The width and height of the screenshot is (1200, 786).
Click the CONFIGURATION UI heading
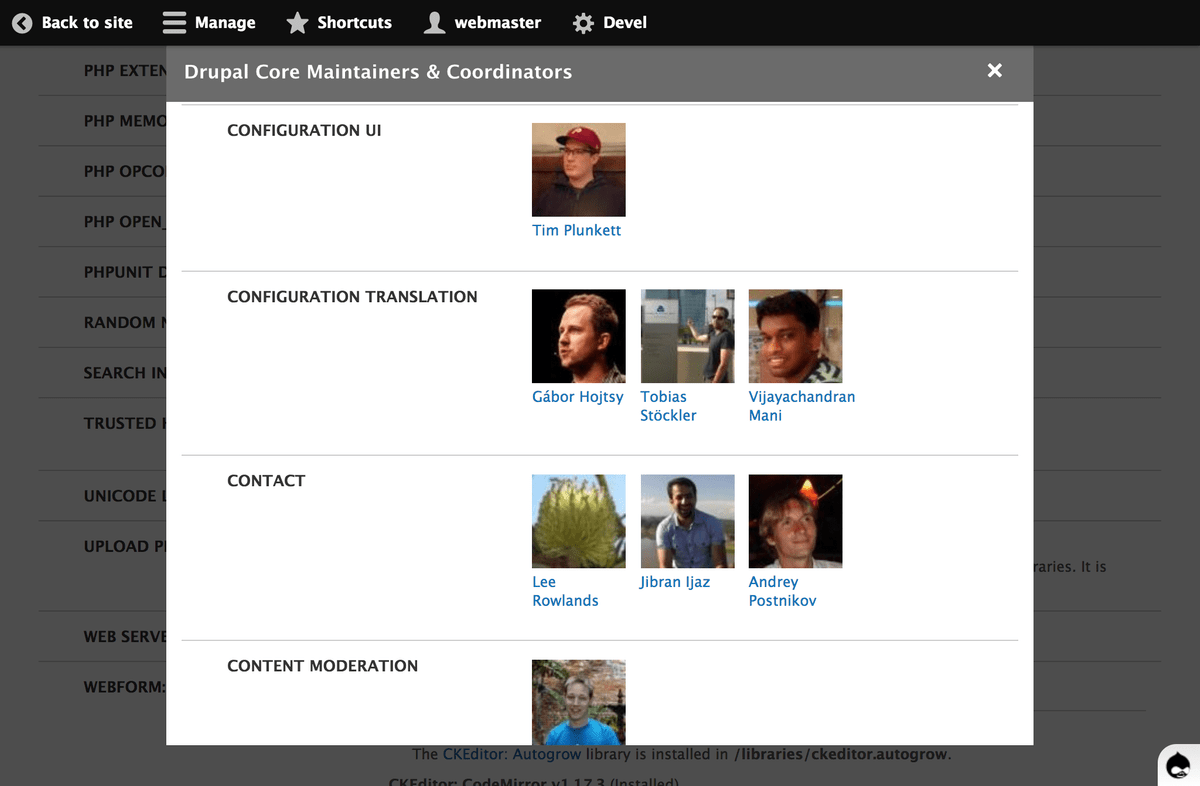304,130
